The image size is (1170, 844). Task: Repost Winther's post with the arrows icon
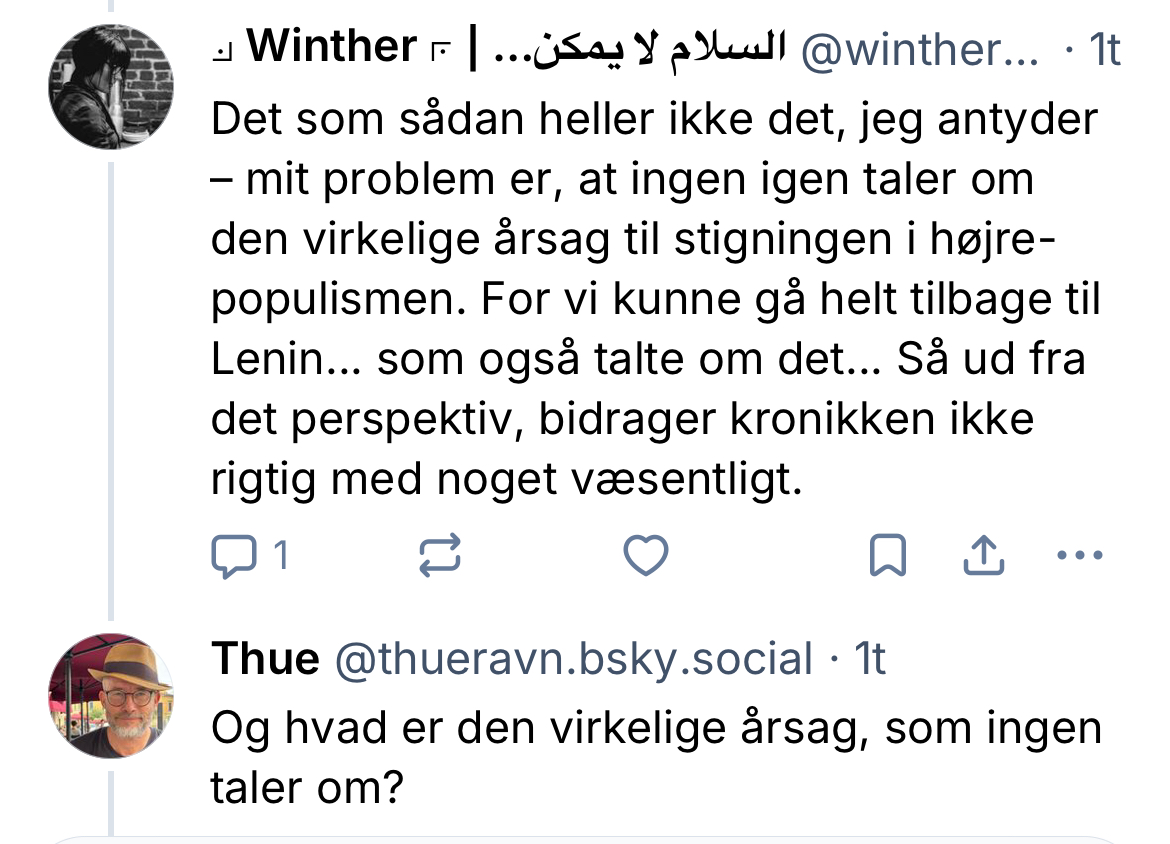click(x=439, y=556)
